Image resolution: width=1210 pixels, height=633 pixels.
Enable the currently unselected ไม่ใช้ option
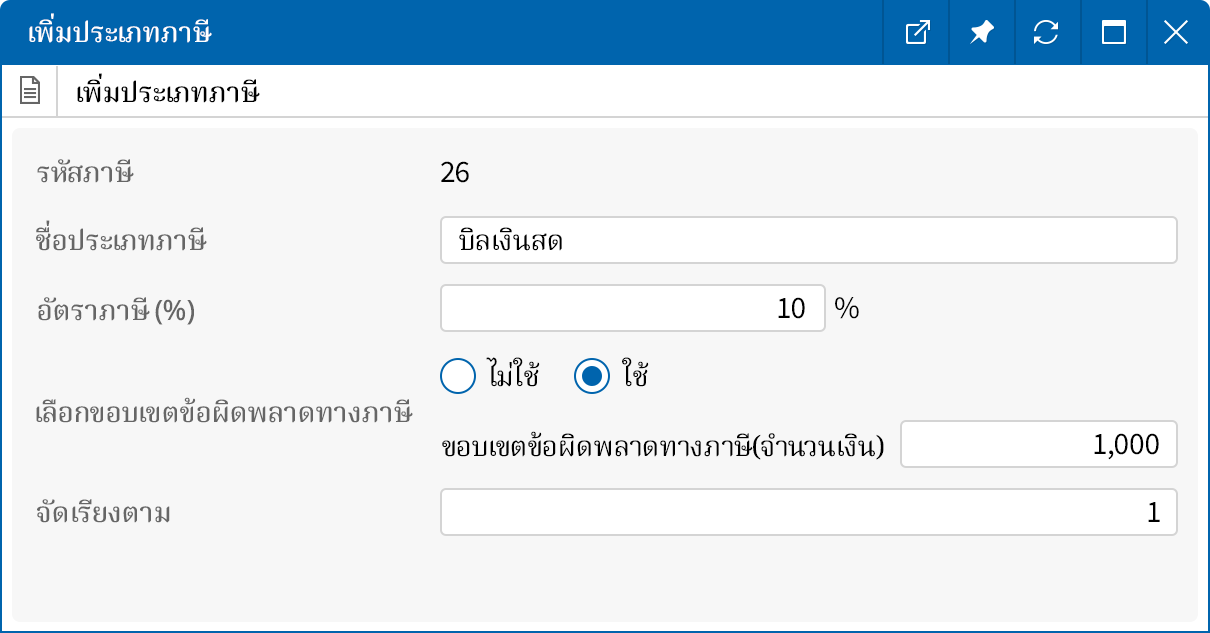[457, 376]
